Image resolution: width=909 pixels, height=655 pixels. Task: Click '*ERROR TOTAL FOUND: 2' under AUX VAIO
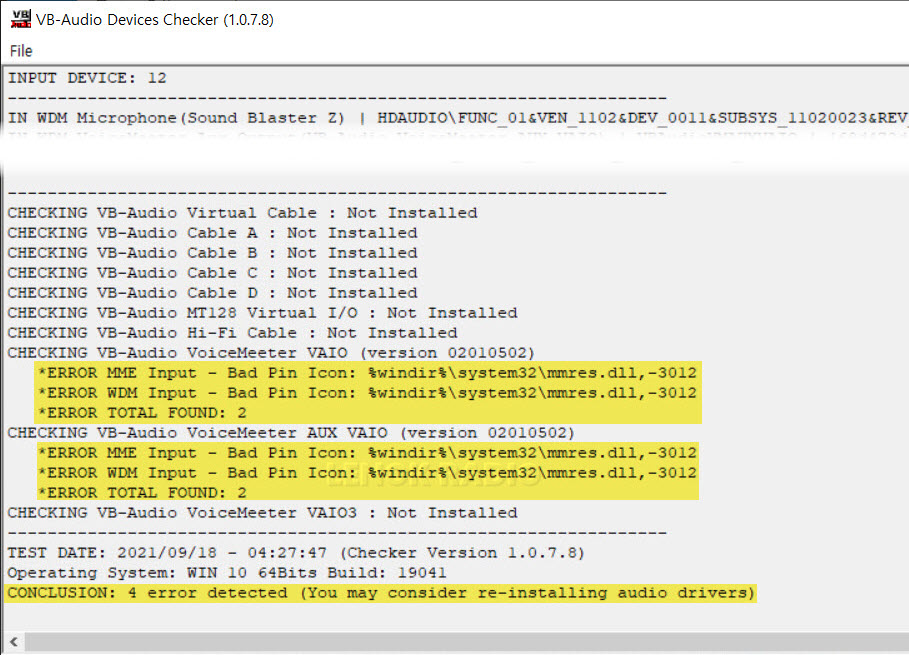[x=142, y=493]
